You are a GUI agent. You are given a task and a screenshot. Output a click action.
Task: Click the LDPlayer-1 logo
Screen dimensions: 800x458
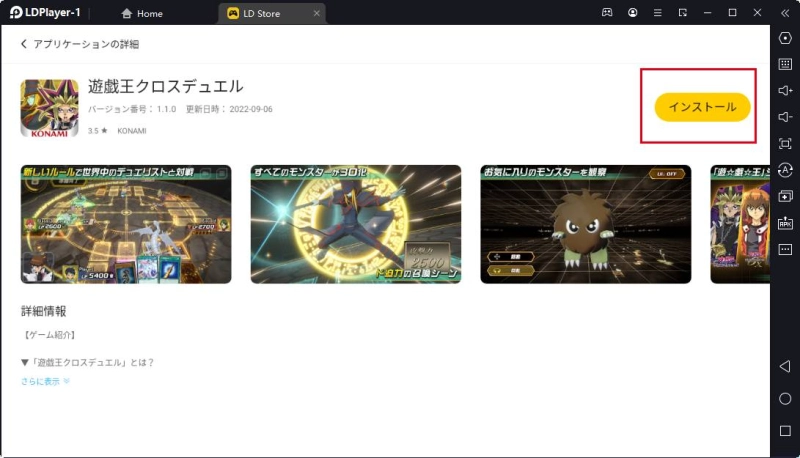point(45,13)
